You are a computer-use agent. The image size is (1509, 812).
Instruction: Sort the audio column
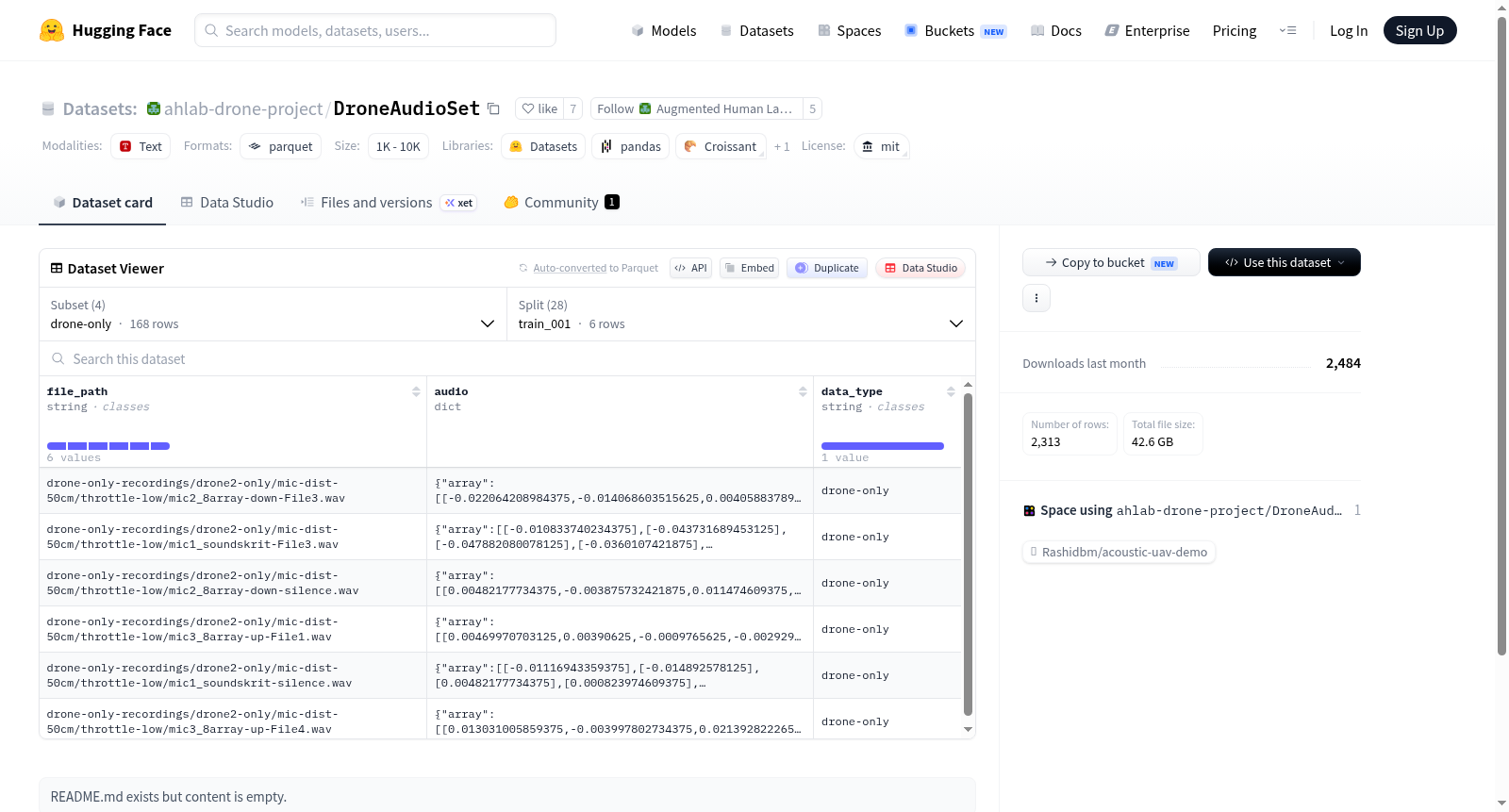pyautogui.click(x=803, y=391)
